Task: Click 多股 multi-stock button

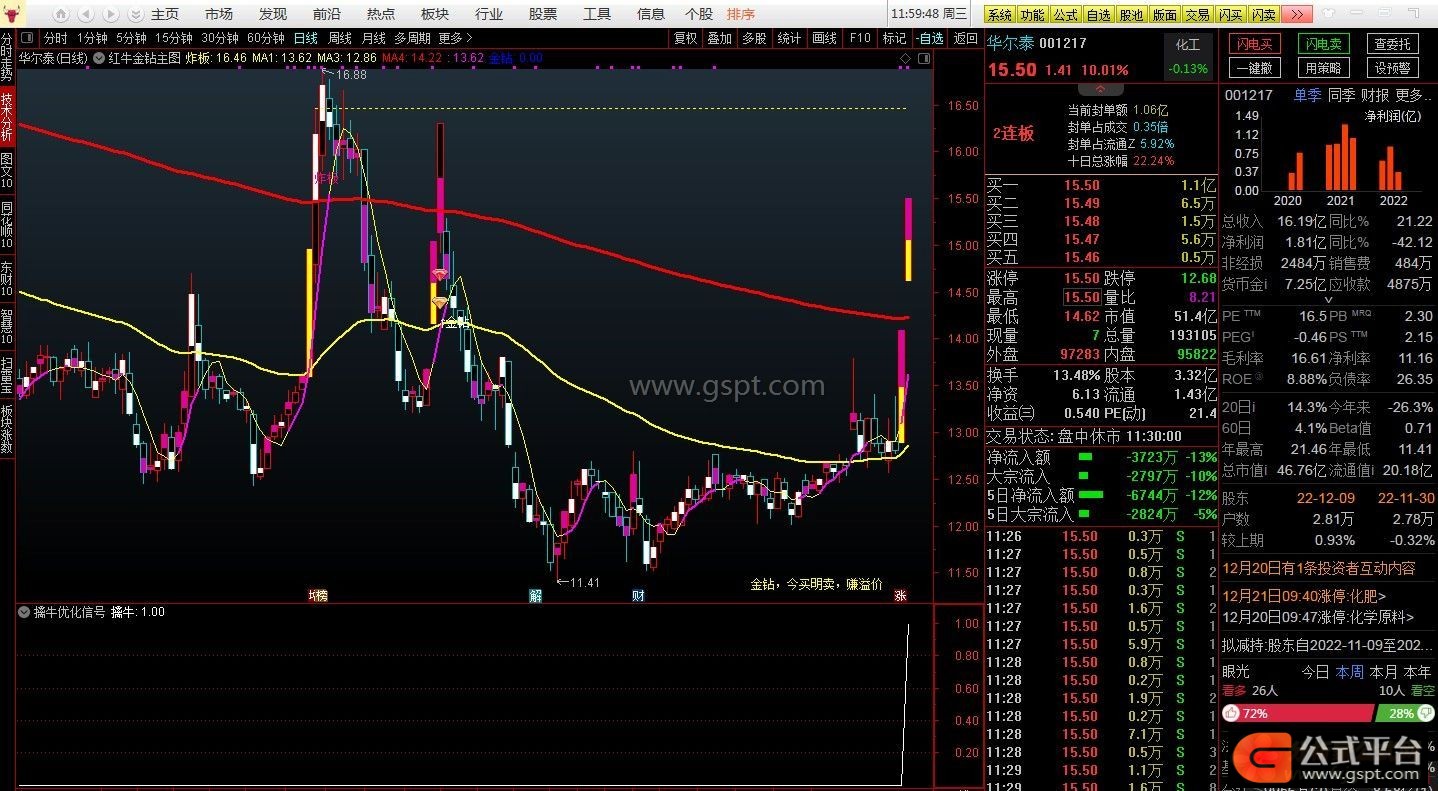Action: tap(754, 38)
